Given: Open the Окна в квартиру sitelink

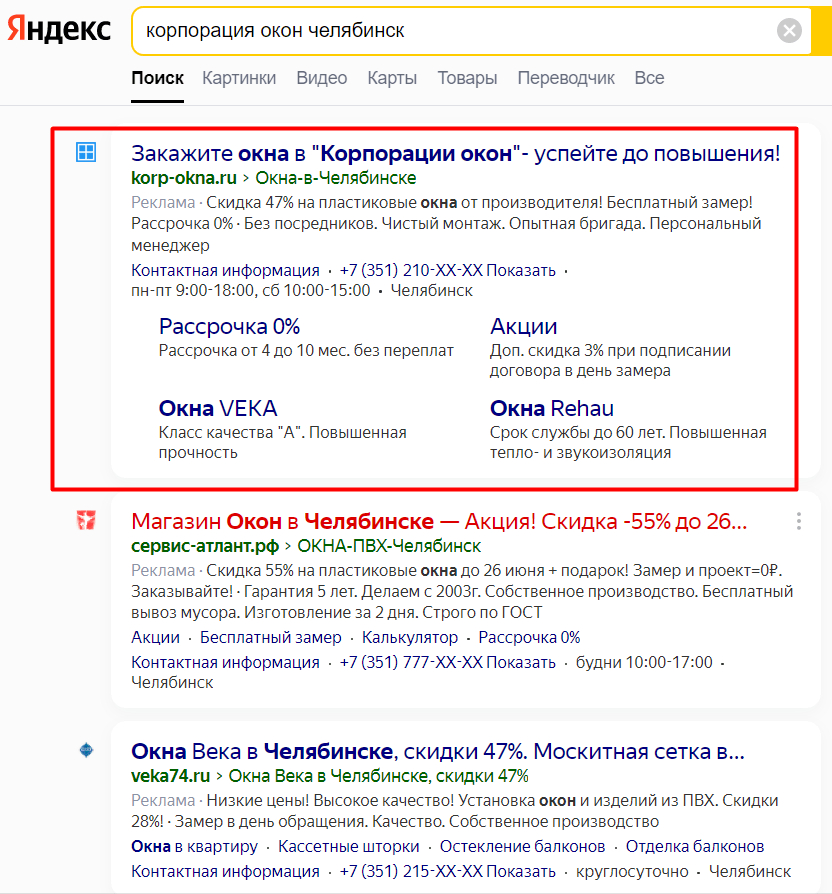Looking at the screenshot, I should pyautogui.click(x=194, y=847).
